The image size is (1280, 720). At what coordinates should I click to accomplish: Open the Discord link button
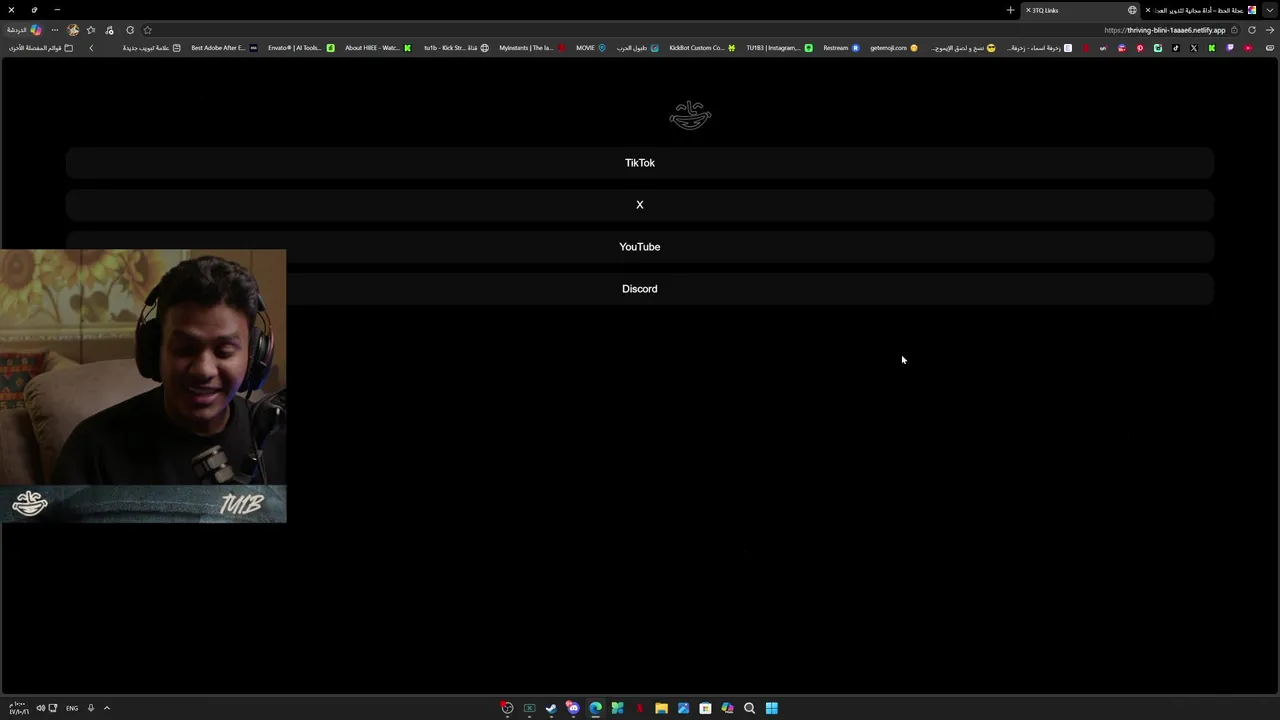640,289
